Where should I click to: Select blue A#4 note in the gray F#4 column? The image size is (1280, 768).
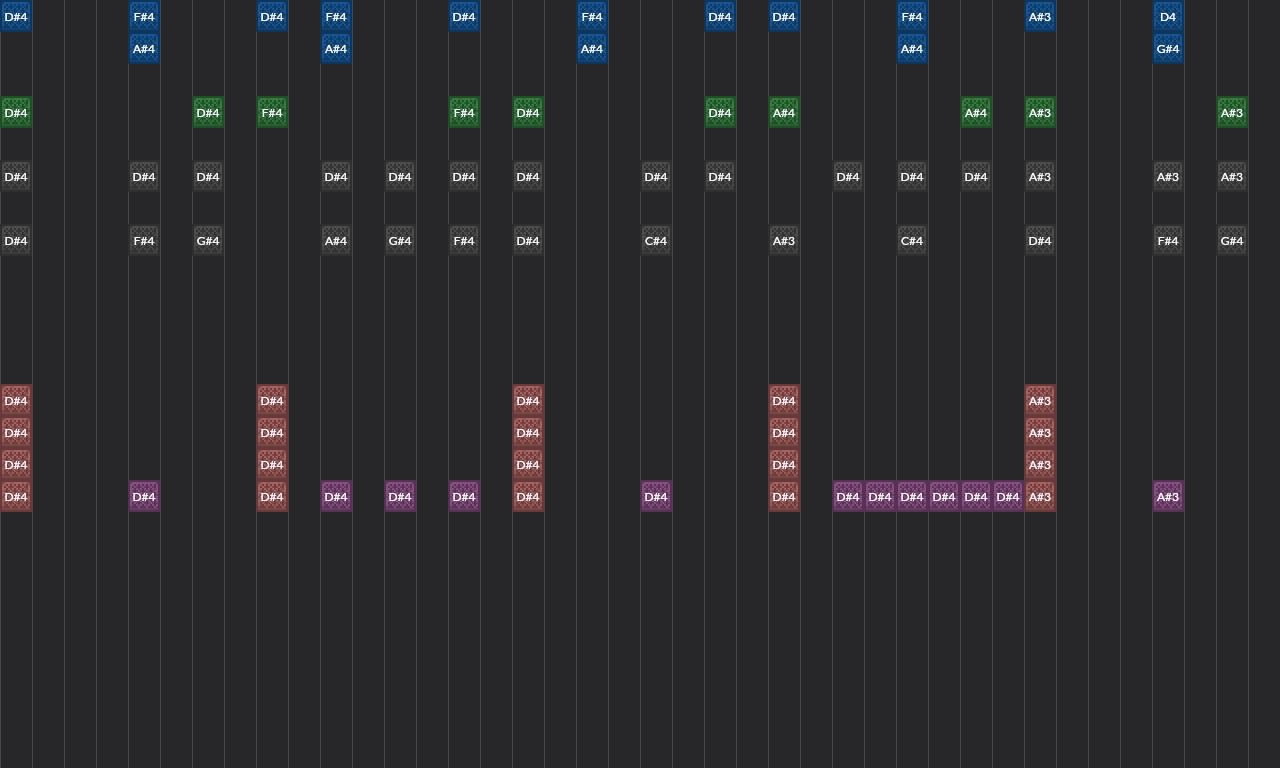tap(144, 49)
